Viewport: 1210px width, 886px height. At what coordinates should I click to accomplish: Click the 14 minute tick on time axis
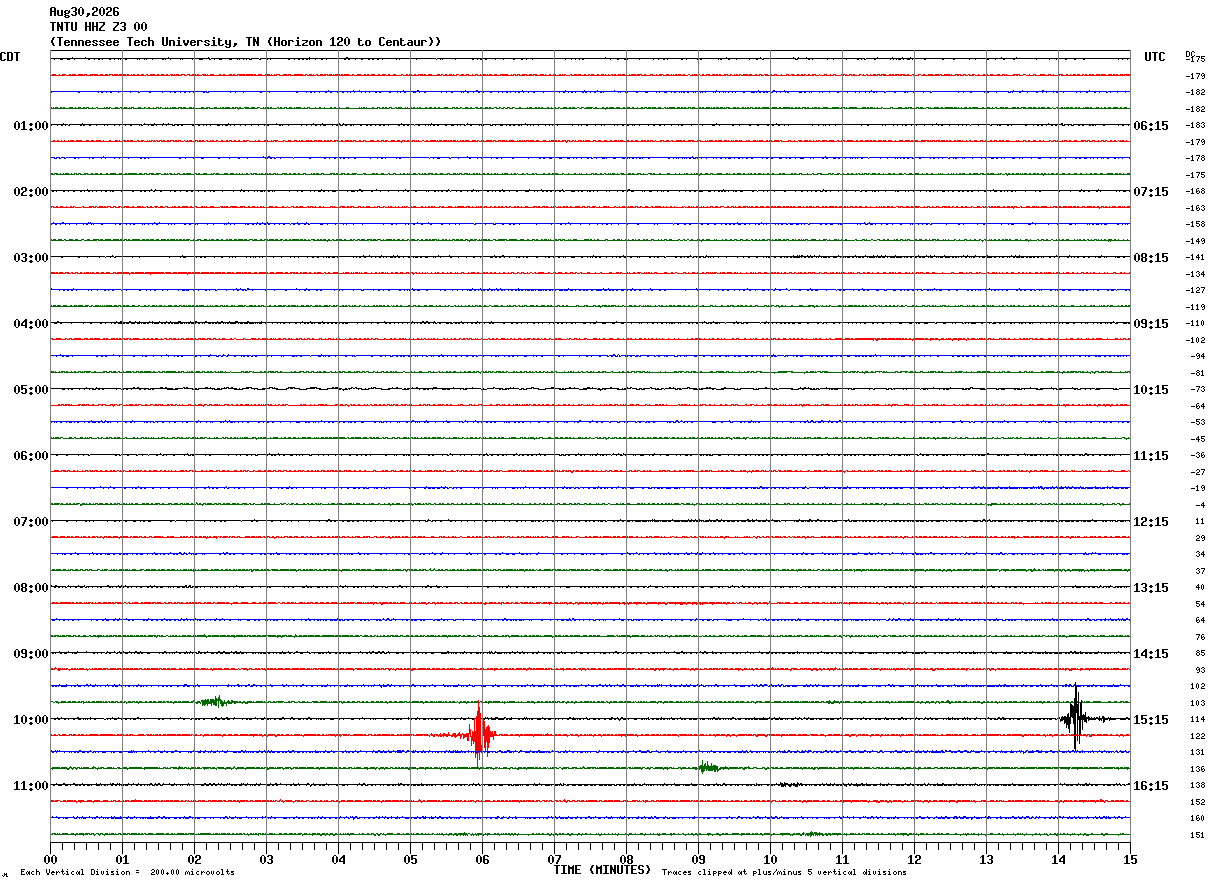(x=1058, y=859)
